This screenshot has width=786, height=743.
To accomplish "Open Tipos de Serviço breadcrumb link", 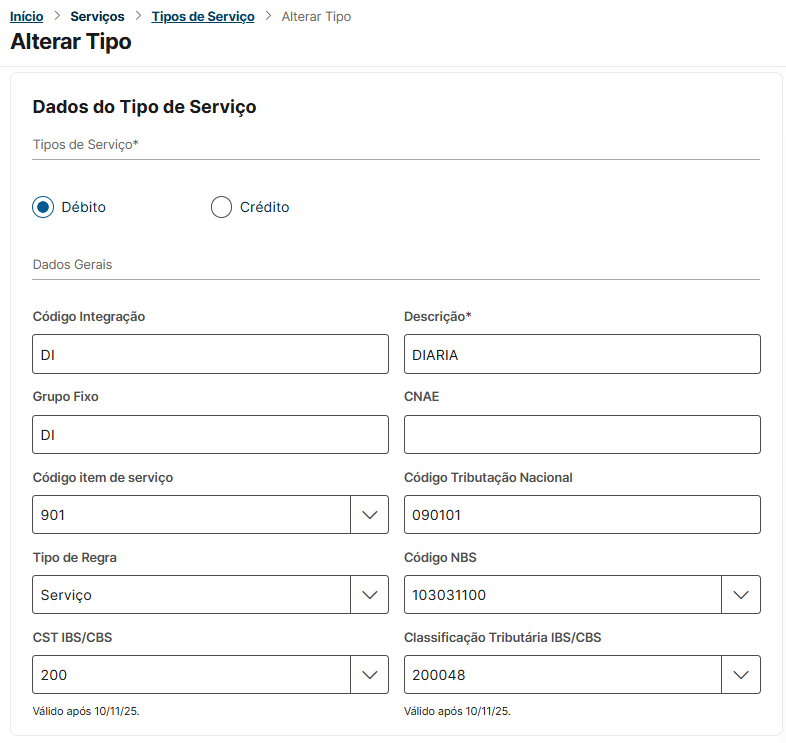I will (x=203, y=17).
